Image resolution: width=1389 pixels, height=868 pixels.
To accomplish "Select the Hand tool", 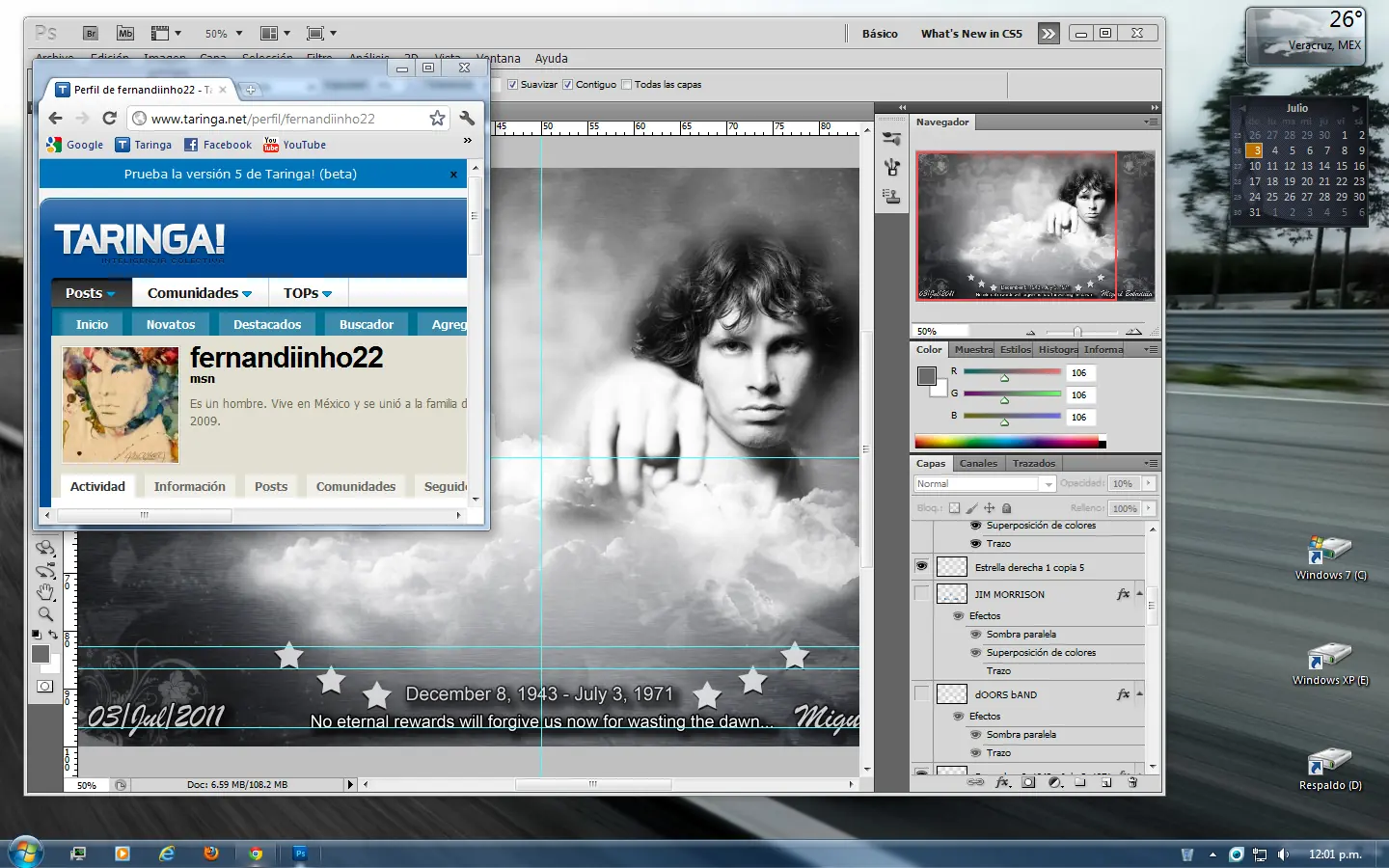I will (x=45, y=592).
